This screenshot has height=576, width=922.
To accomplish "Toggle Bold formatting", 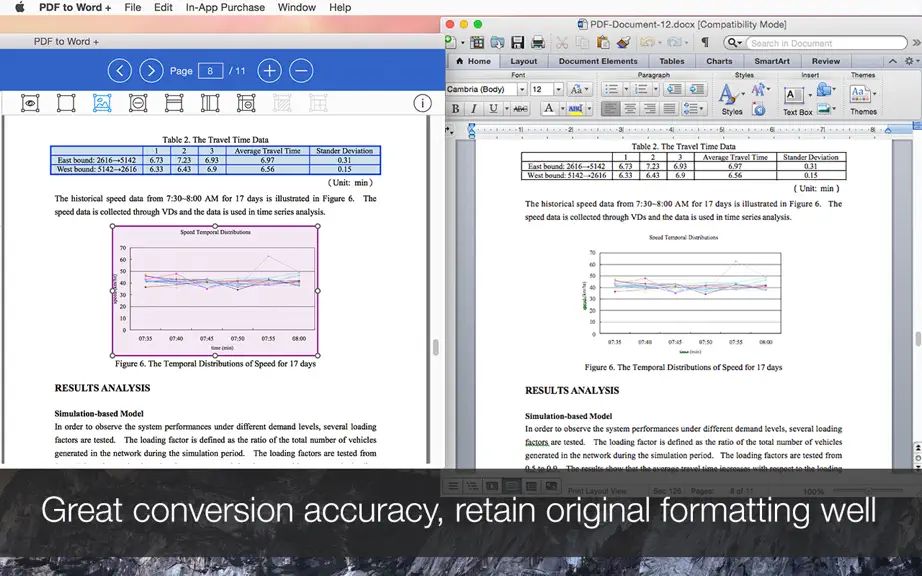I will pos(455,108).
